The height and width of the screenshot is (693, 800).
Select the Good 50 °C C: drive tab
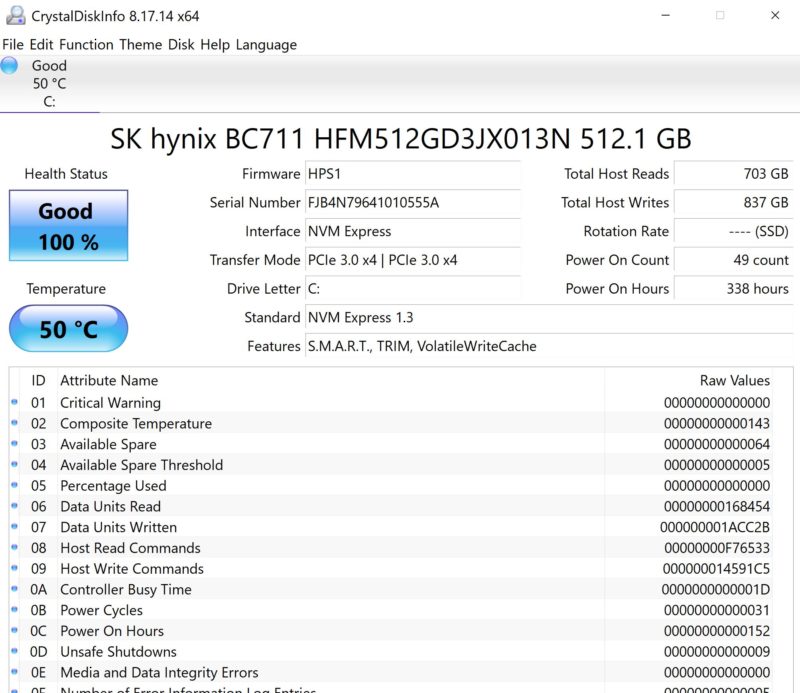(49, 84)
